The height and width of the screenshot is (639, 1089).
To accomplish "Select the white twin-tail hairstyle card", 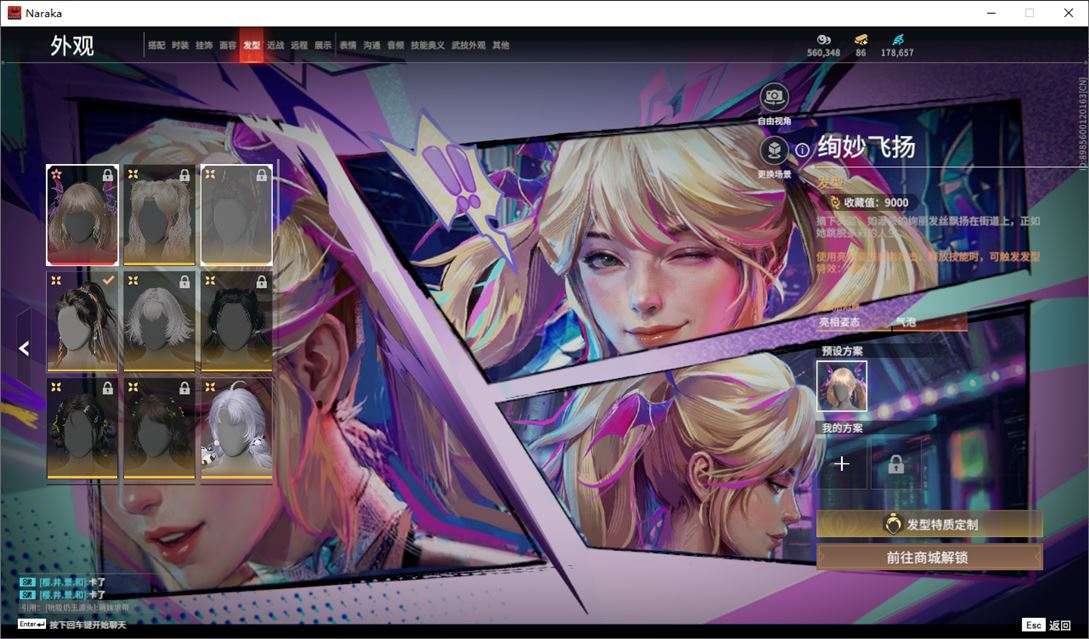I will [236, 428].
